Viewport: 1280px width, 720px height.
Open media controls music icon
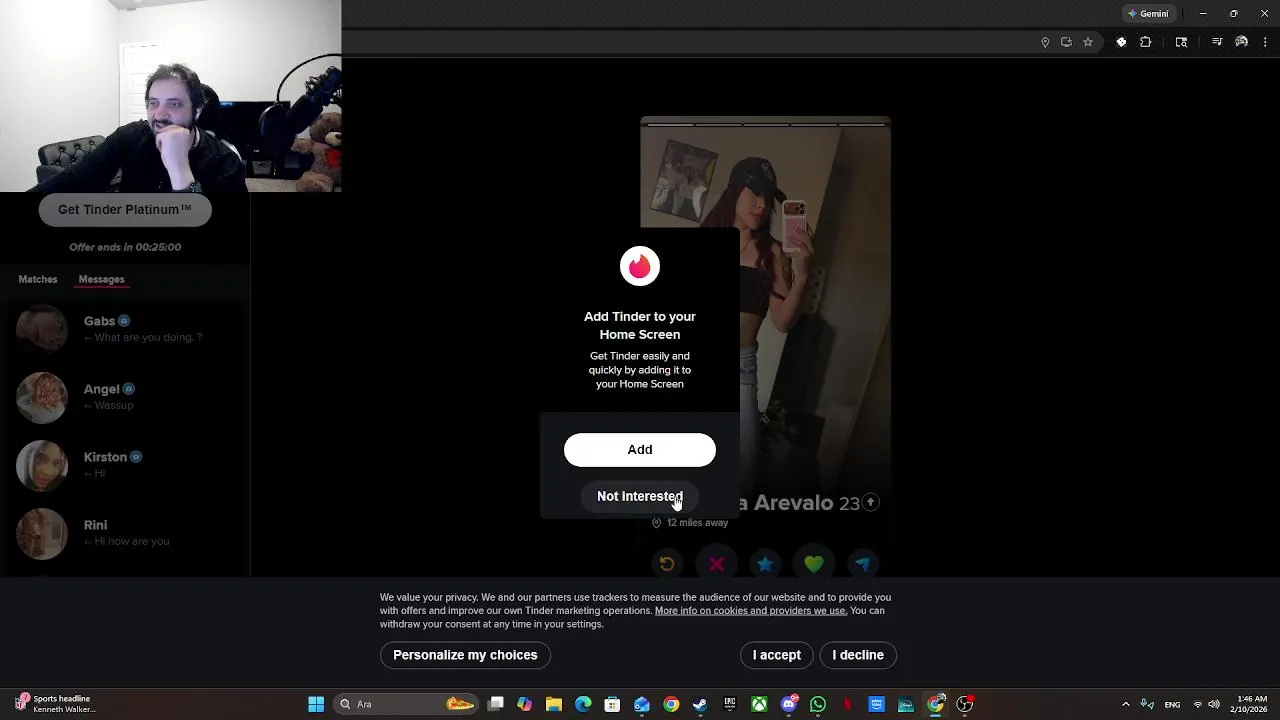pyautogui.click(x=1217, y=42)
